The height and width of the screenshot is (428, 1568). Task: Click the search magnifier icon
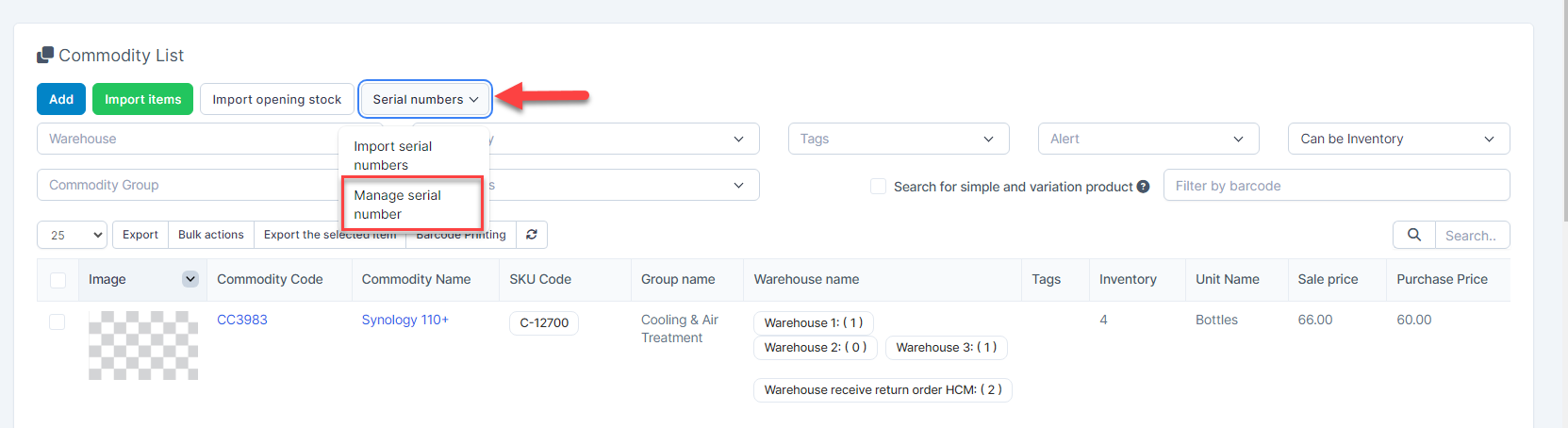point(1413,235)
